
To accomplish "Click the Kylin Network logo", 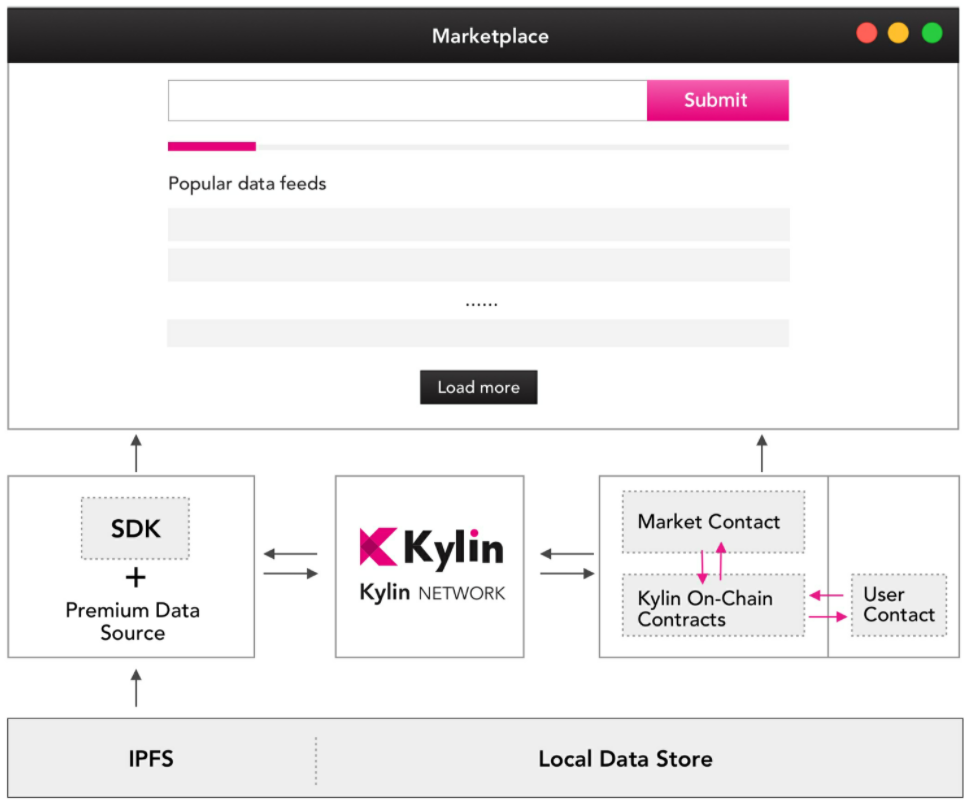I will pyautogui.click(x=432, y=563).
